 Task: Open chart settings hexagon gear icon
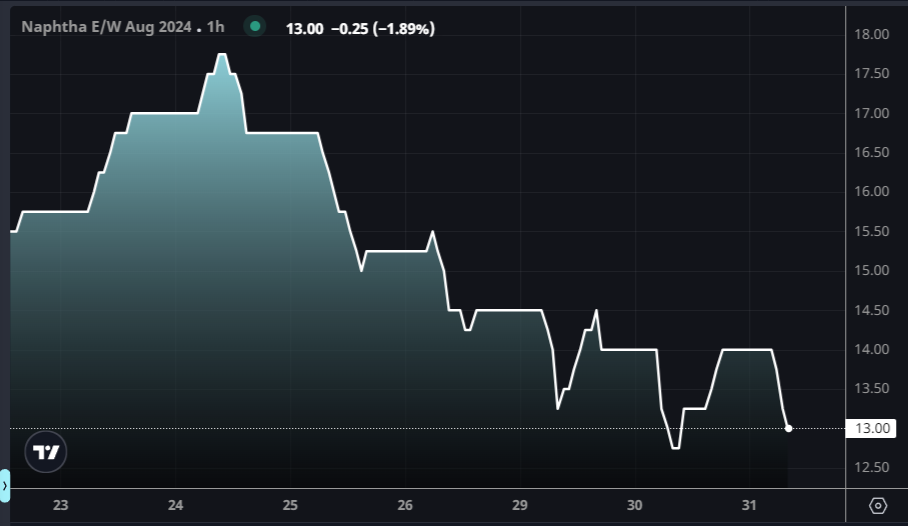click(878, 506)
